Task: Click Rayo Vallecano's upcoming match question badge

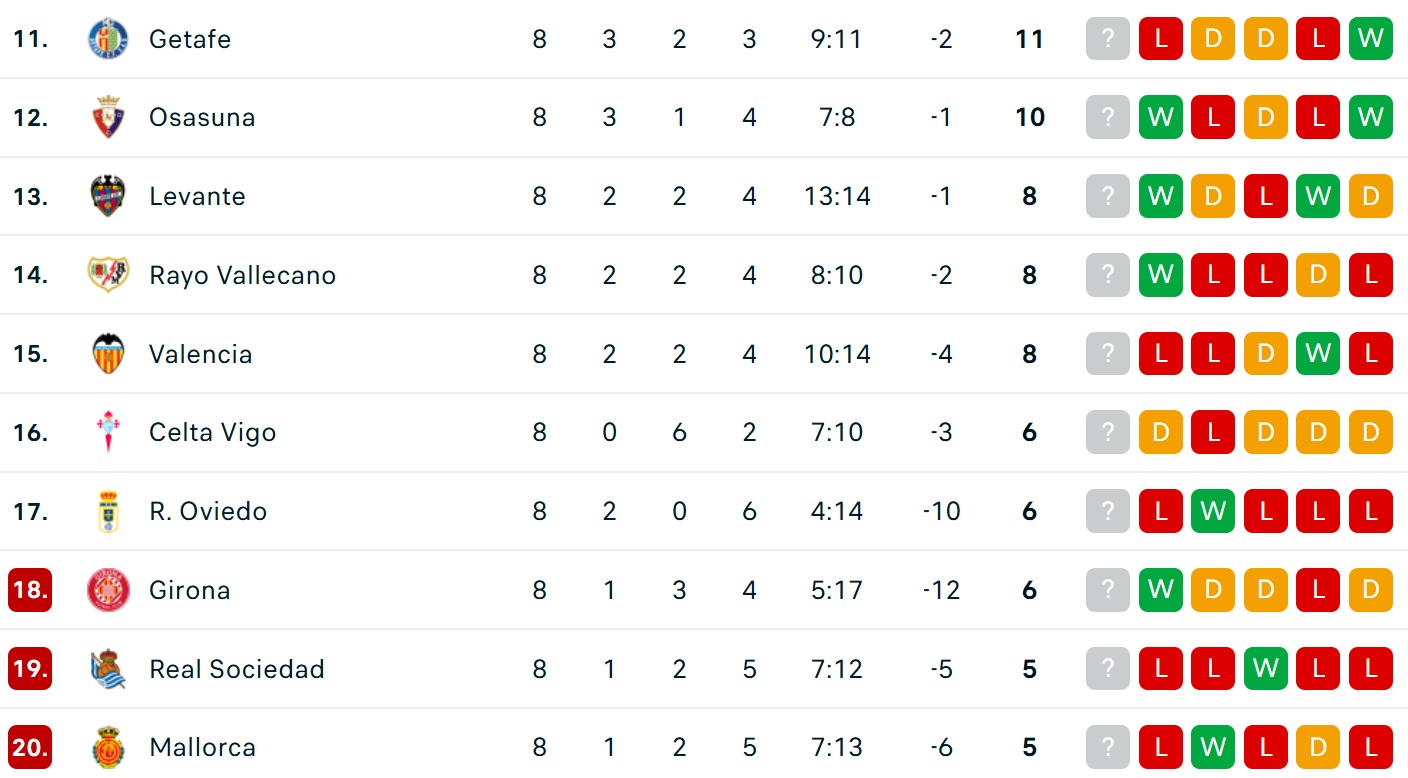Action: [x=1108, y=275]
